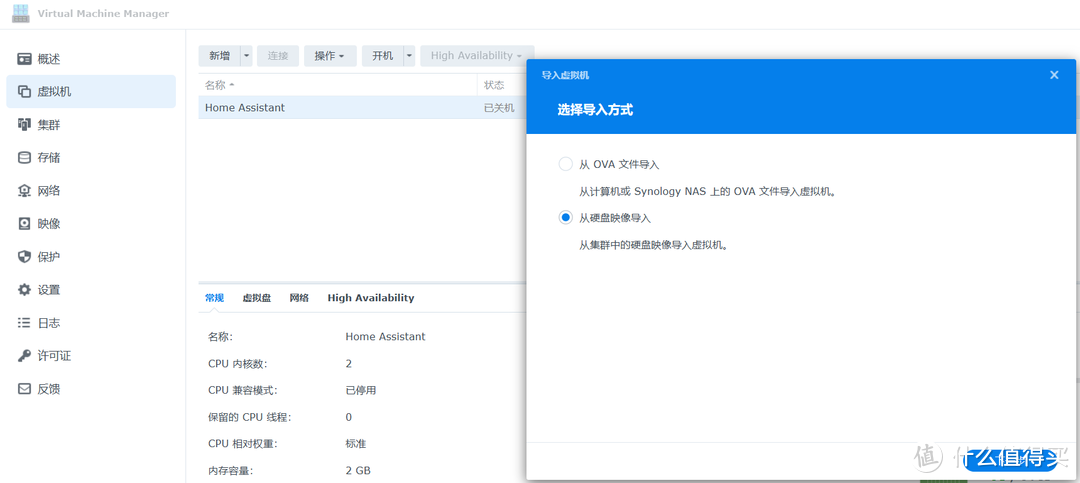
Task: Open the 操作 dropdown menu
Action: 330,56
